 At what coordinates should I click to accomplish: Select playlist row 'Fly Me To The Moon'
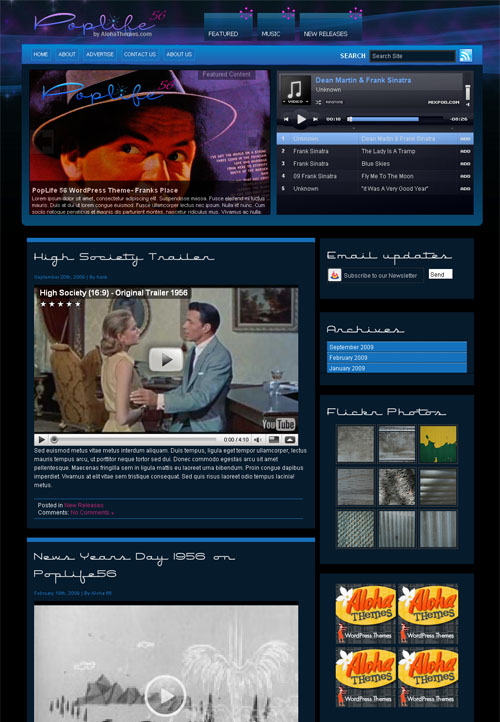[x=375, y=176]
